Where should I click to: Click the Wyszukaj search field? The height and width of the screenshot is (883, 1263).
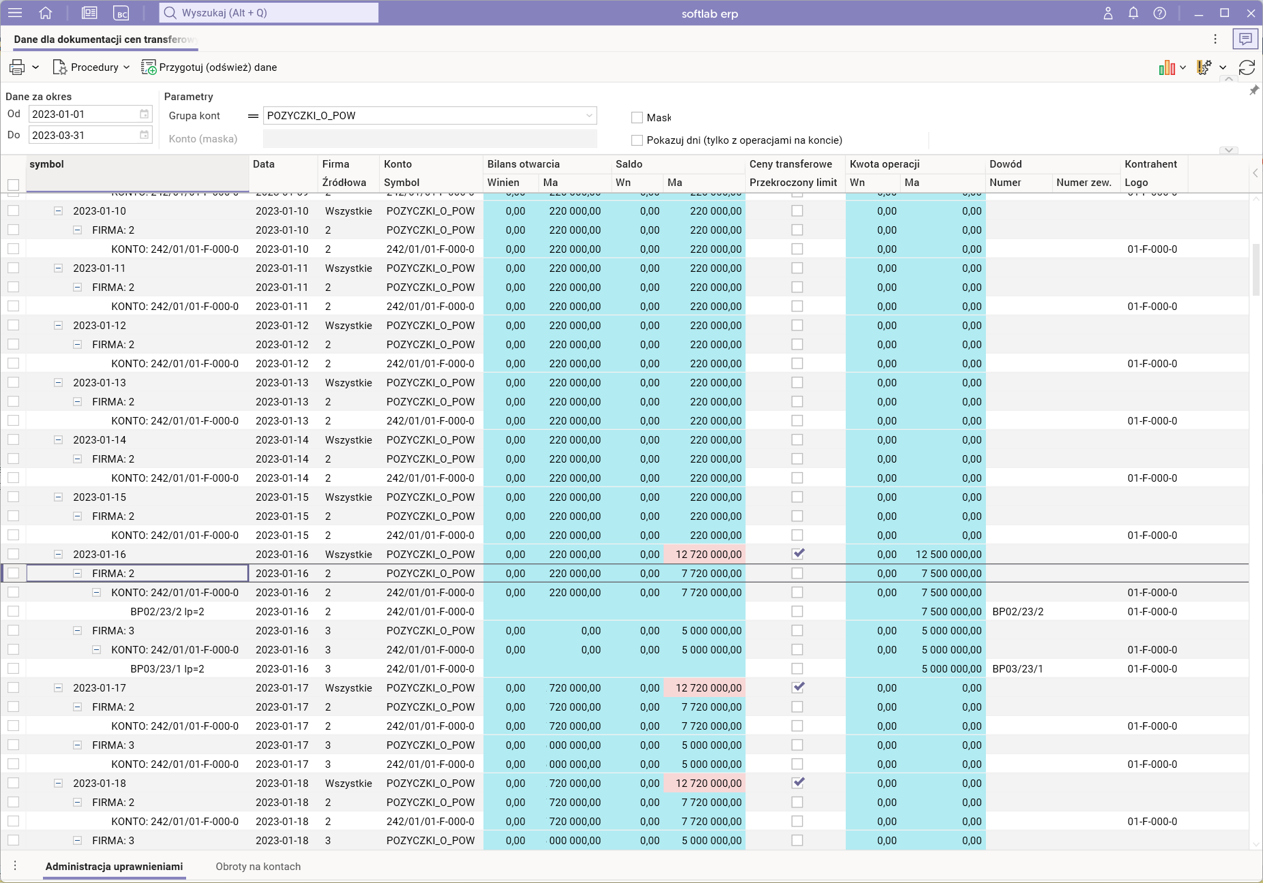click(270, 13)
